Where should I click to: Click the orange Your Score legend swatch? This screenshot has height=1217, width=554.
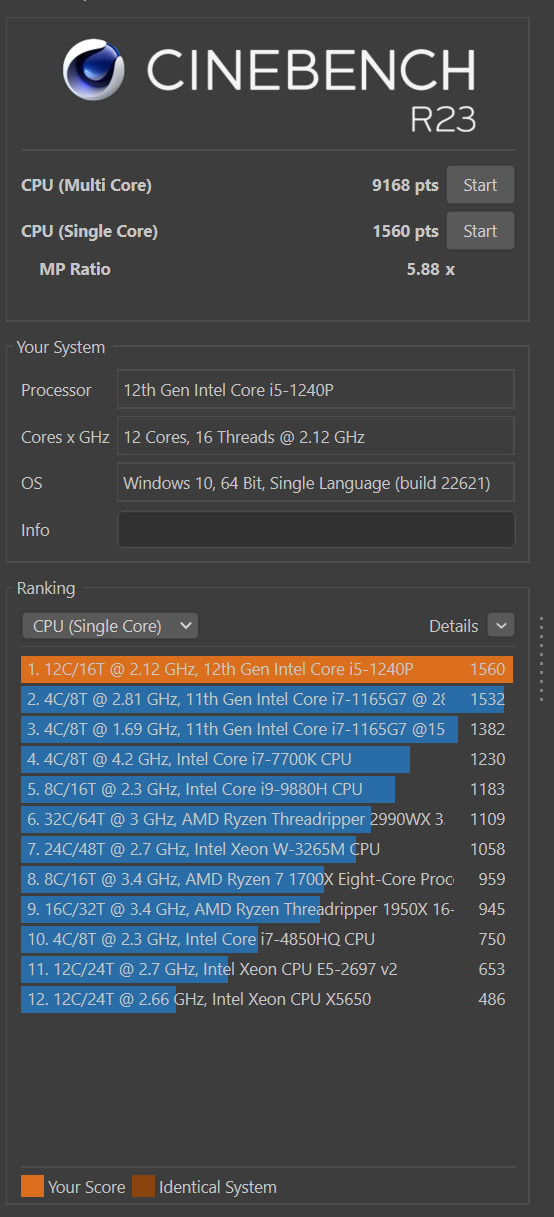click(32, 1187)
